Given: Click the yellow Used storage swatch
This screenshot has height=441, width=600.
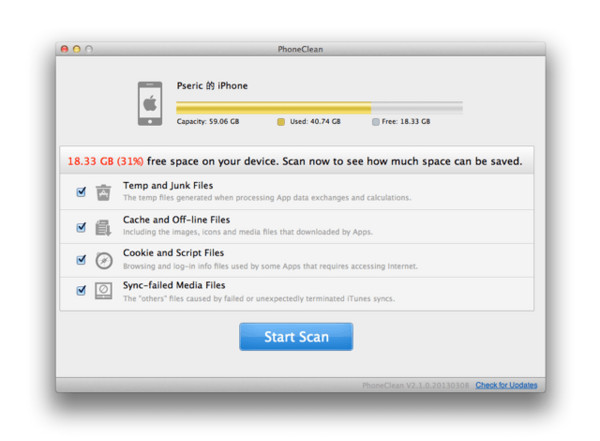Looking at the screenshot, I should coord(281,121).
